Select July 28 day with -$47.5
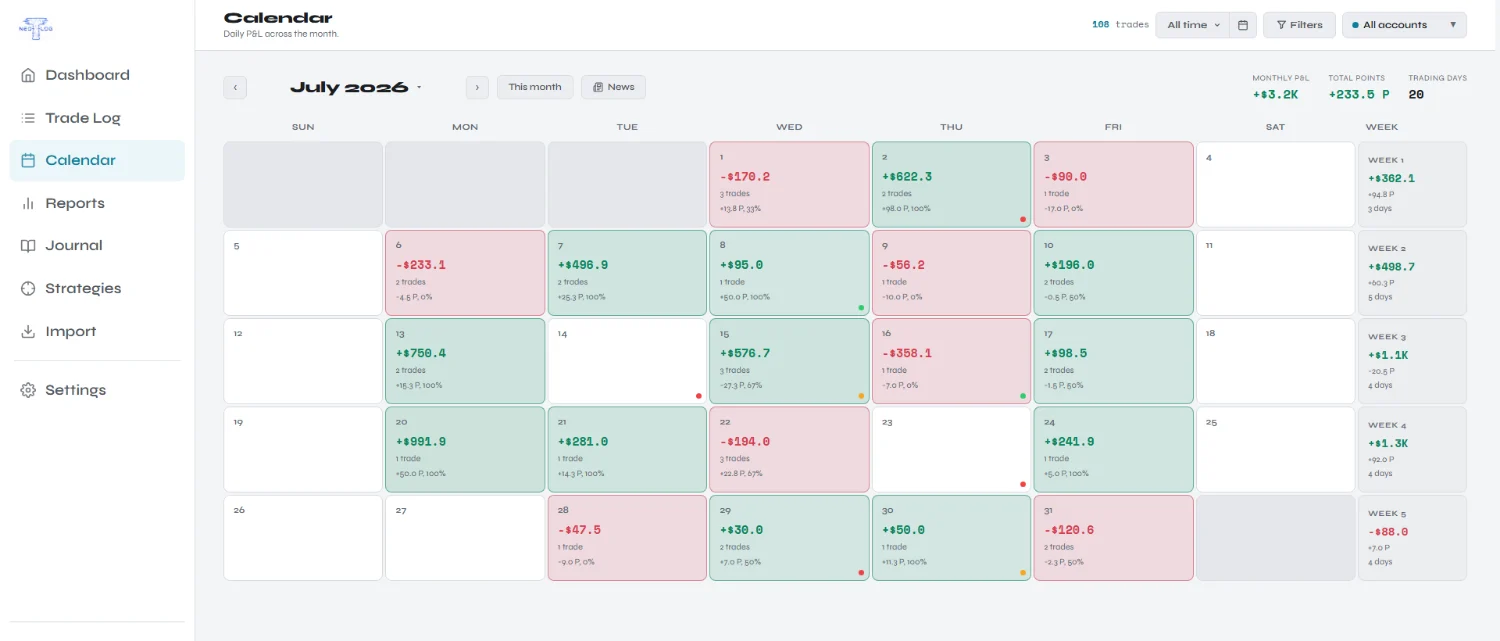 click(x=627, y=538)
